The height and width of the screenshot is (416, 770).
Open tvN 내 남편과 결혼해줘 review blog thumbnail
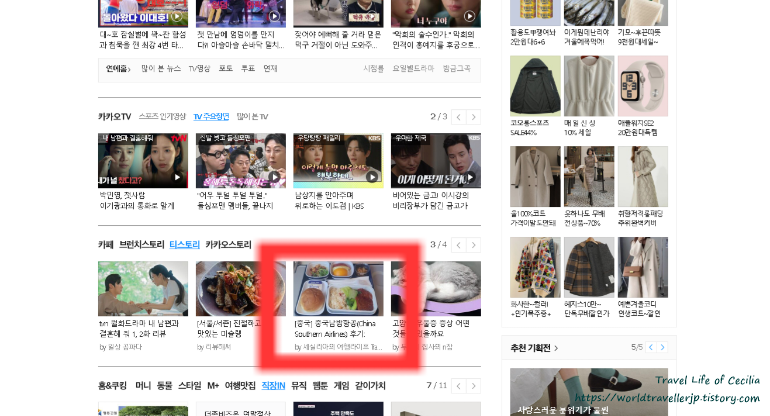[143, 288]
